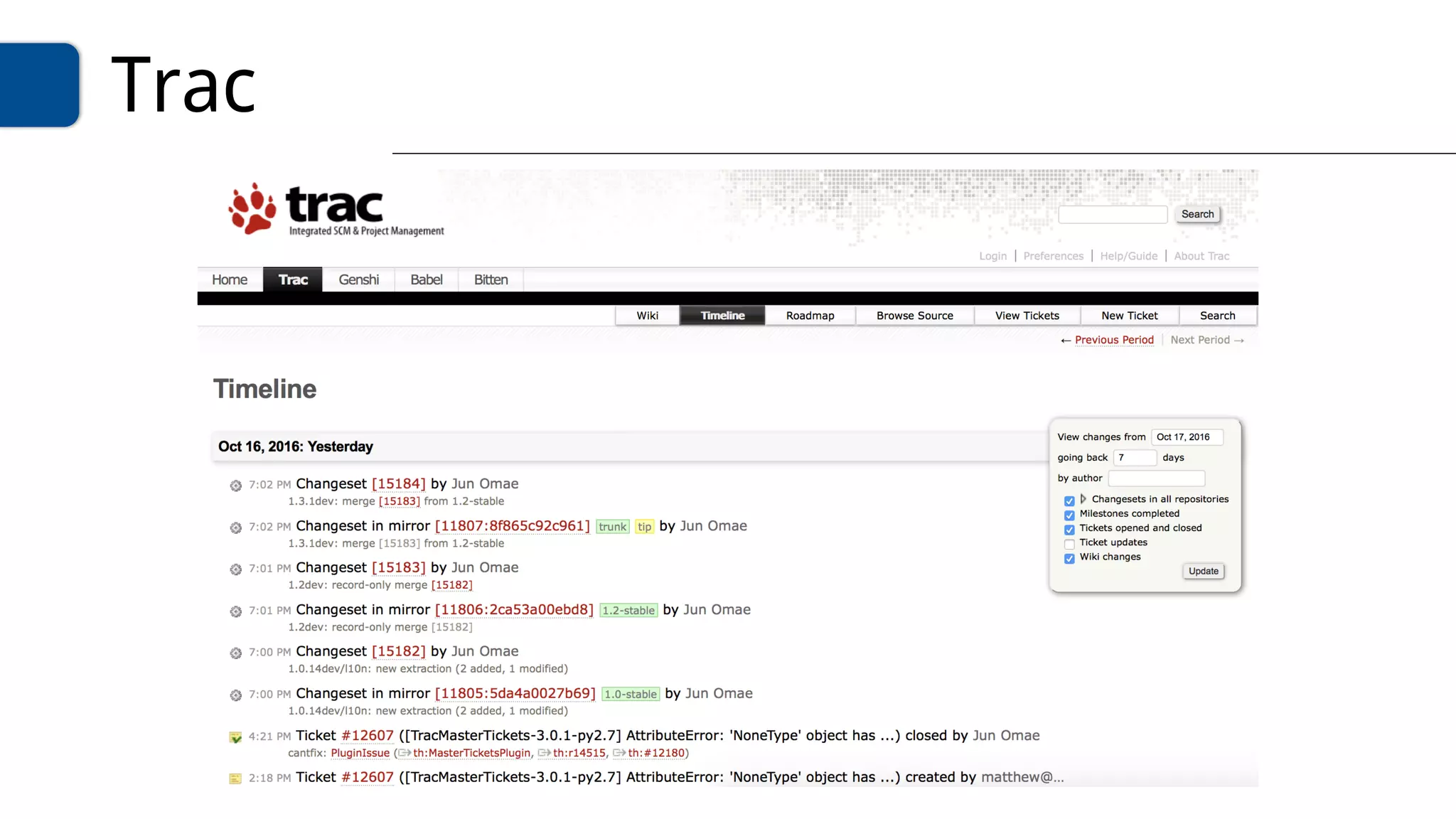Image resolution: width=1456 pixels, height=819 pixels.
Task: Open the Home project tab
Action: coord(230,279)
